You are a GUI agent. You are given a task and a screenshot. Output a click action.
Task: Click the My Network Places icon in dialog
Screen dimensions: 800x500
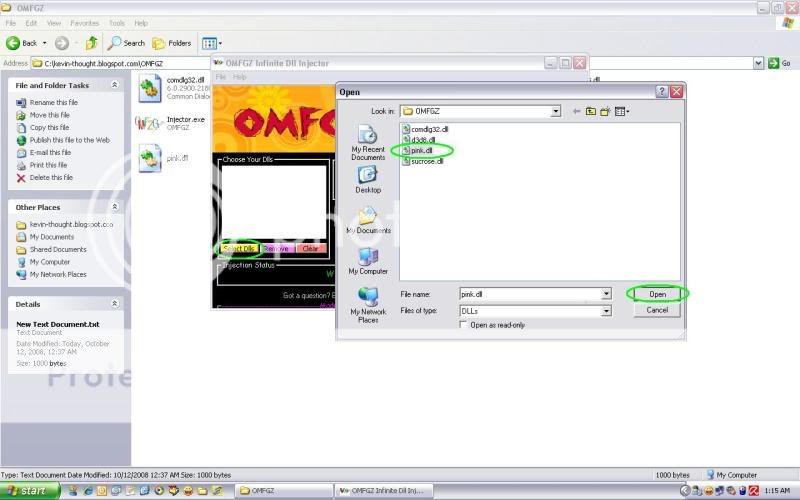(x=367, y=298)
